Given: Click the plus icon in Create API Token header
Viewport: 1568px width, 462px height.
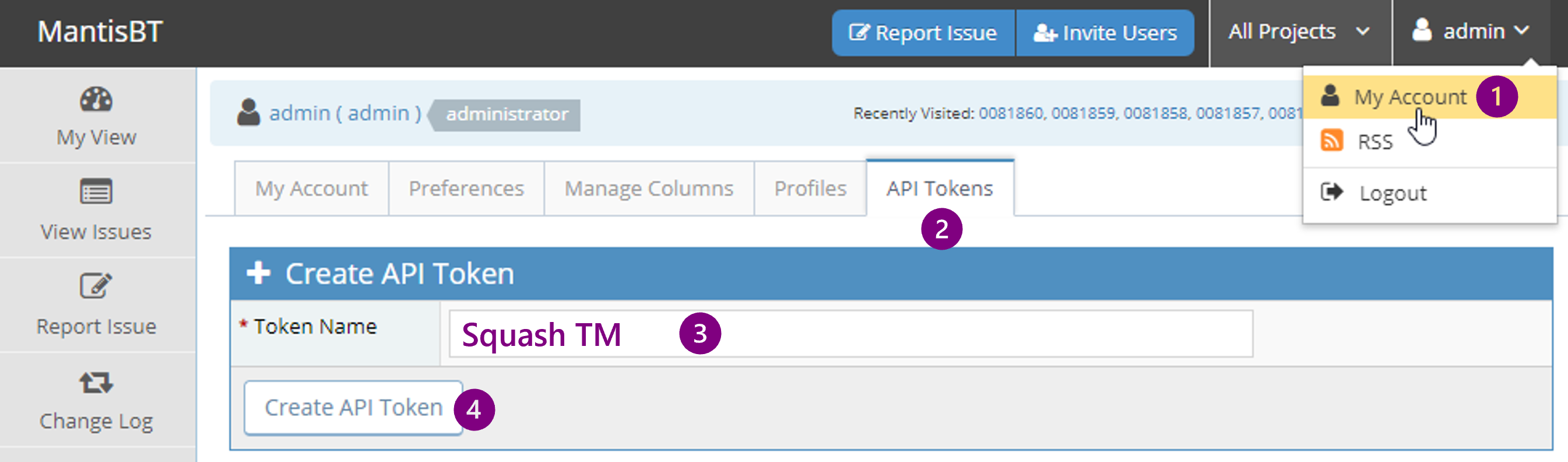Looking at the screenshot, I should click(259, 273).
